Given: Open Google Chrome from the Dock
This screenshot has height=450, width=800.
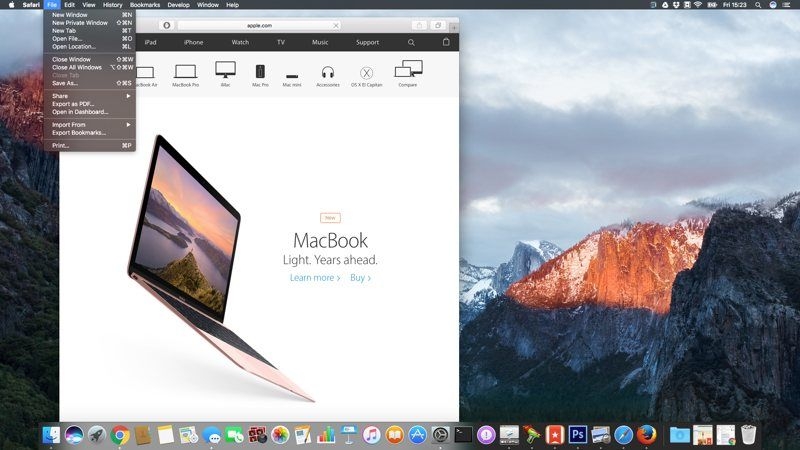Looking at the screenshot, I should (x=119, y=435).
